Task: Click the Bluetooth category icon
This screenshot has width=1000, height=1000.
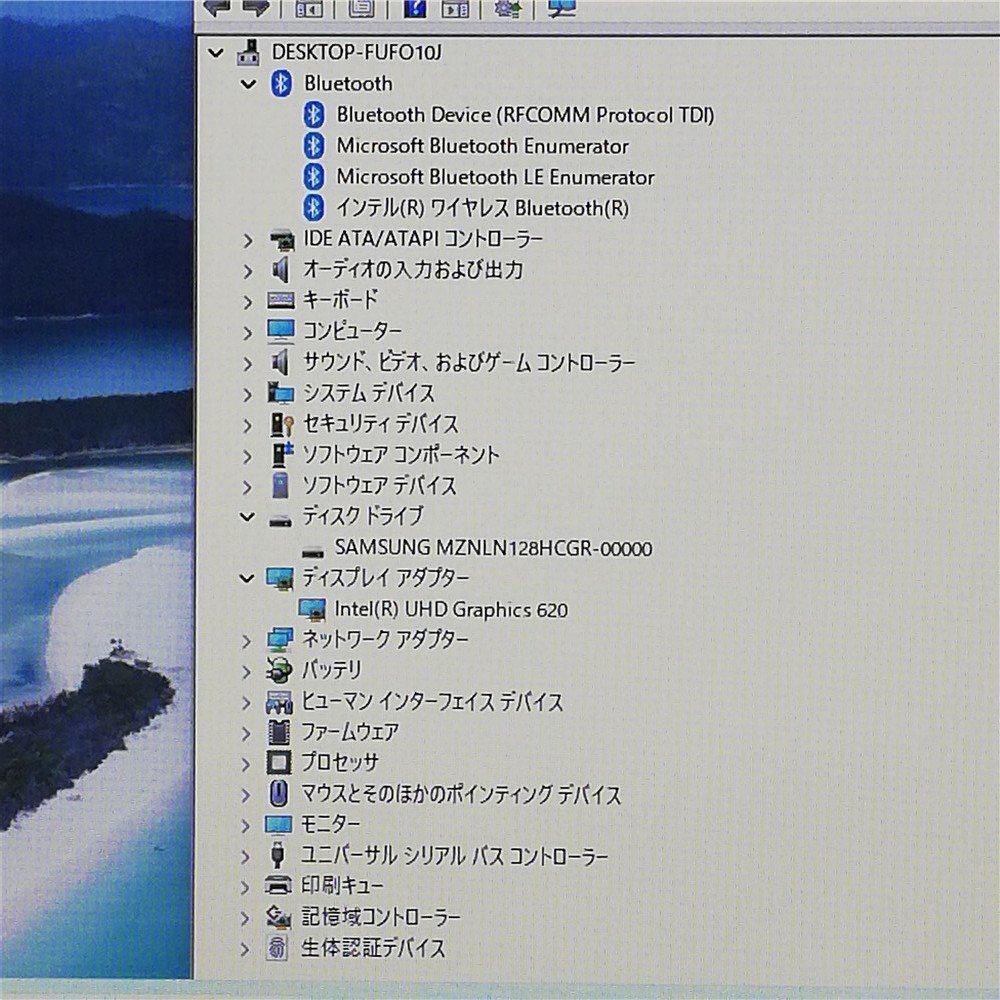Action: click(281, 84)
